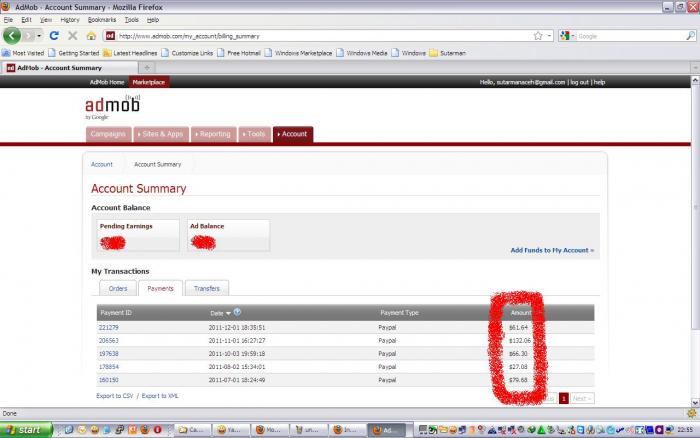Image resolution: width=700 pixels, height=438 pixels.
Task: Click the Windows Media bookmark
Action: pyautogui.click(x=362, y=53)
